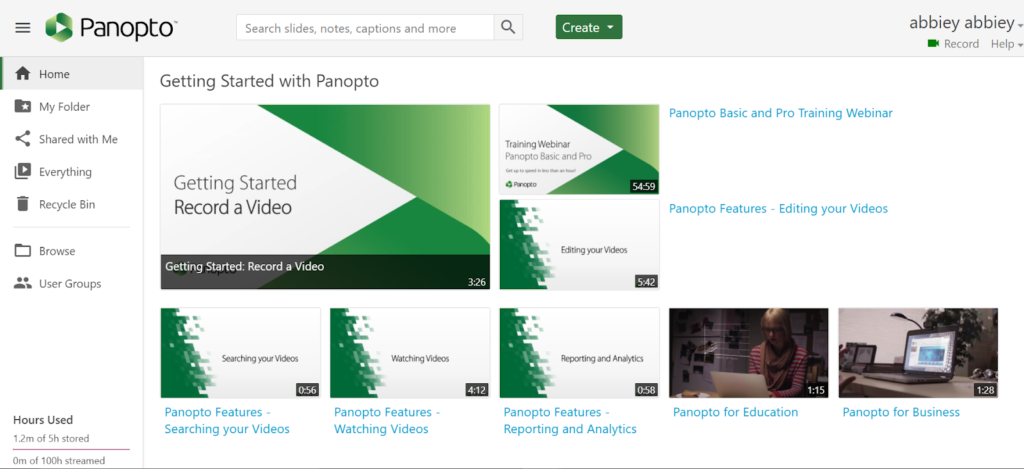Click the Getting Started with Panopto heading
The height and width of the screenshot is (469, 1024).
point(269,81)
